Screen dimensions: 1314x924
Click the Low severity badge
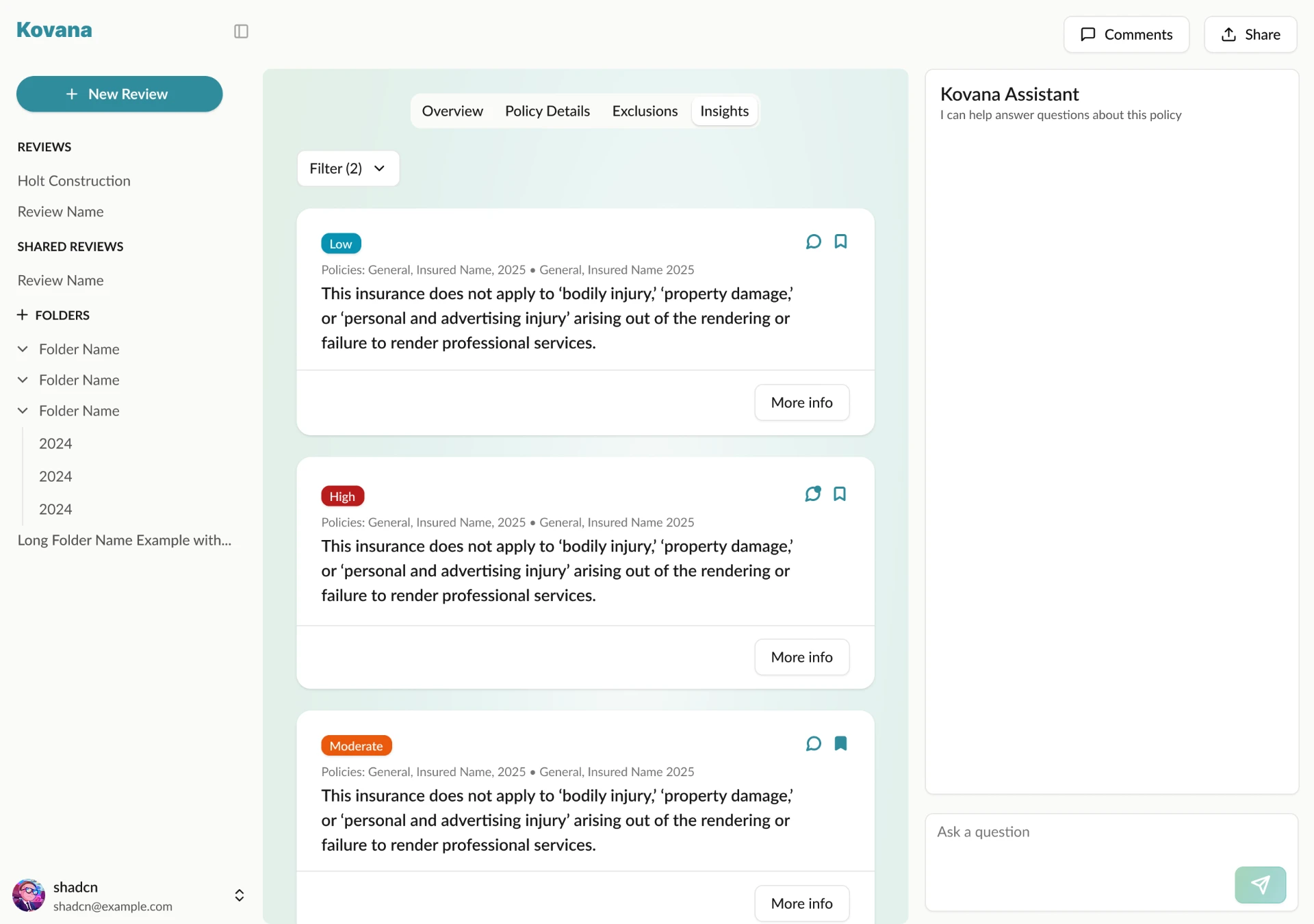click(341, 244)
